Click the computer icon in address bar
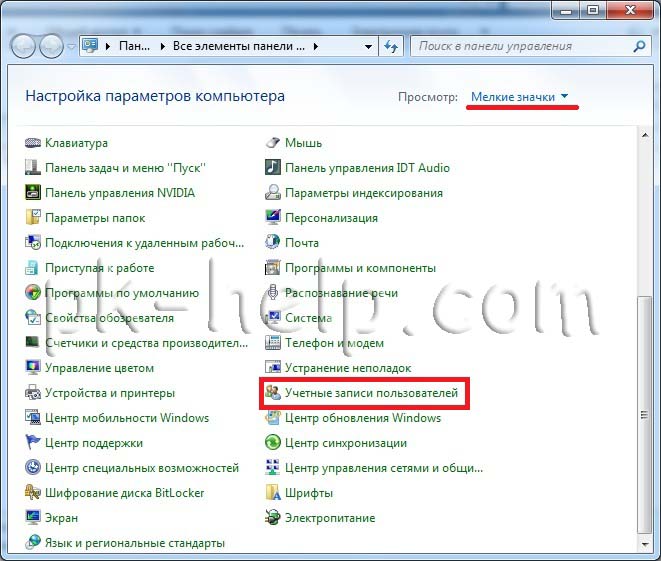Viewport: 661px width, 561px height. pos(90,46)
